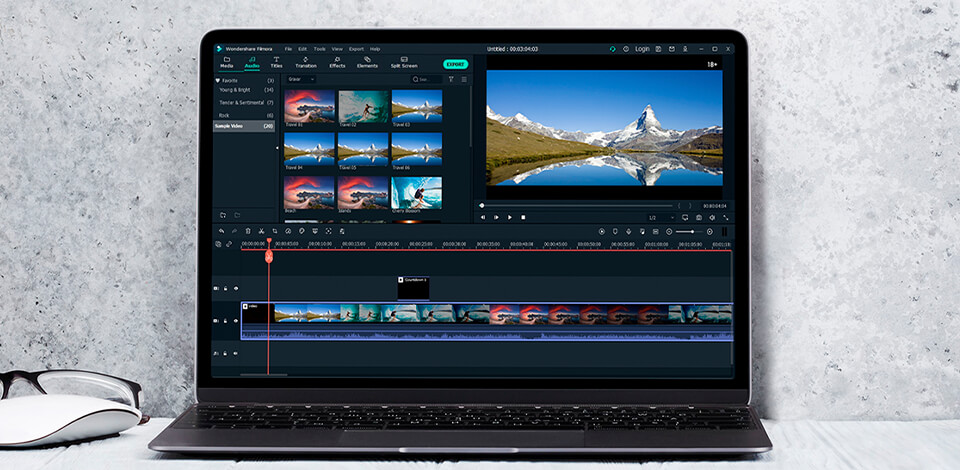Select the Tender & Sentimental category
Viewport: 960px width, 470px height.
[246, 103]
